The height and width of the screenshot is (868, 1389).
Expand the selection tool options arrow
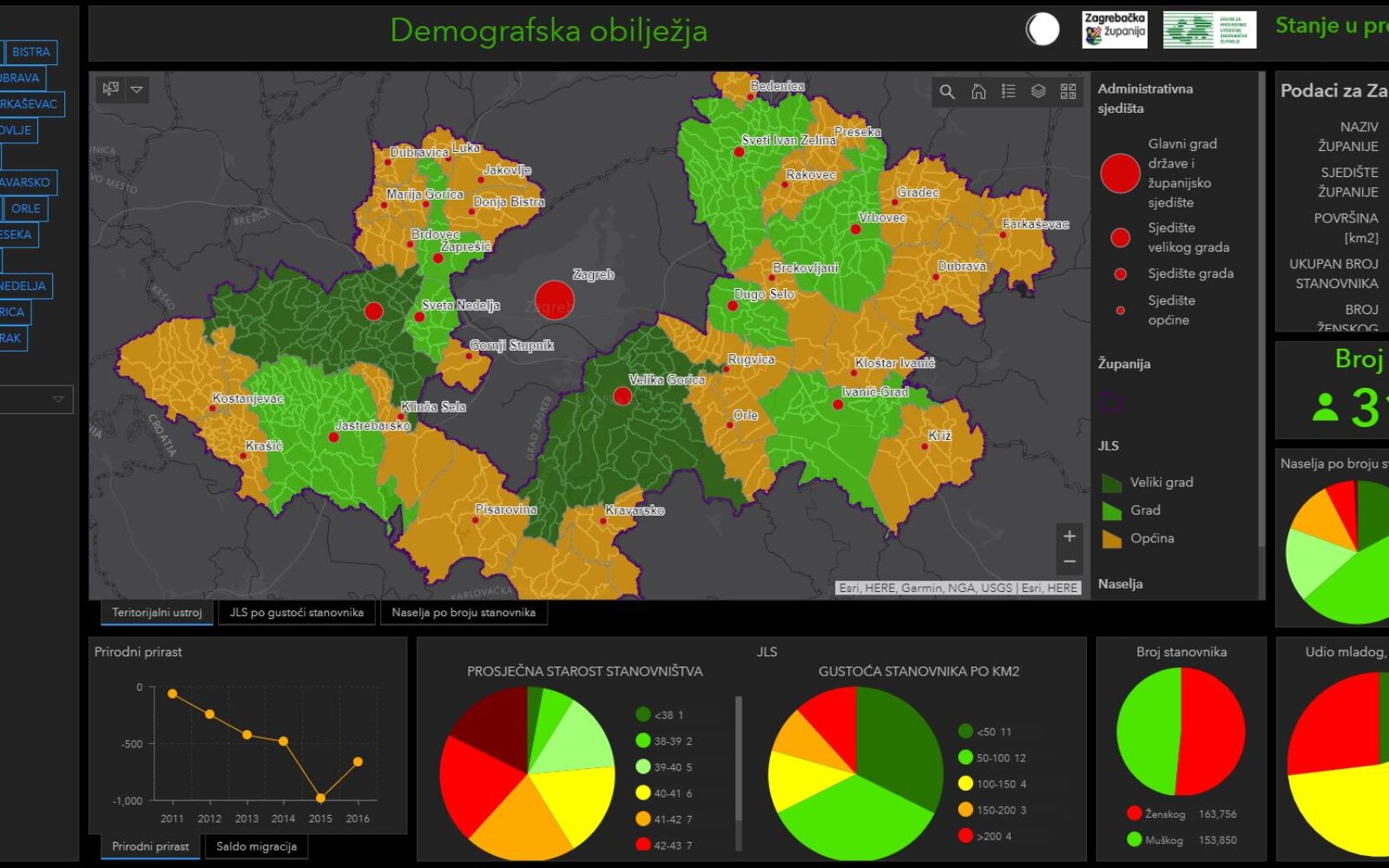pyautogui.click(x=136, y=89)
